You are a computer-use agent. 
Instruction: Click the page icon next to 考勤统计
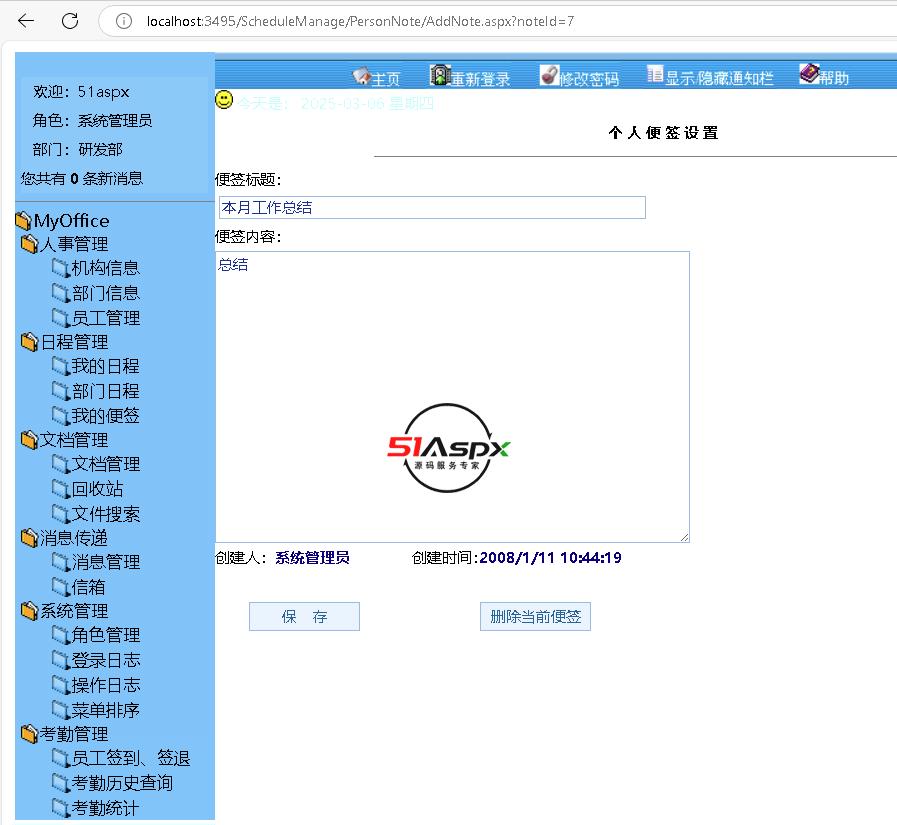[x=61, y=808]
